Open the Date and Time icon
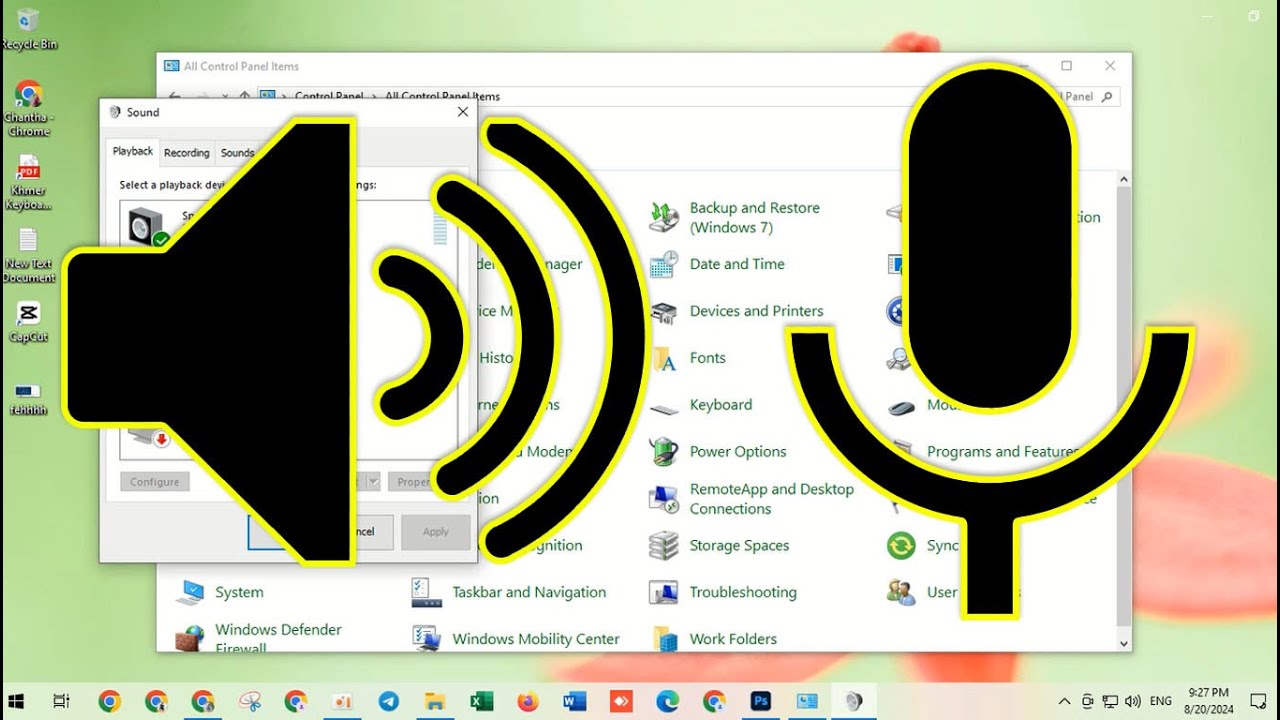The image size is (1280, 720). pos(664,264)
